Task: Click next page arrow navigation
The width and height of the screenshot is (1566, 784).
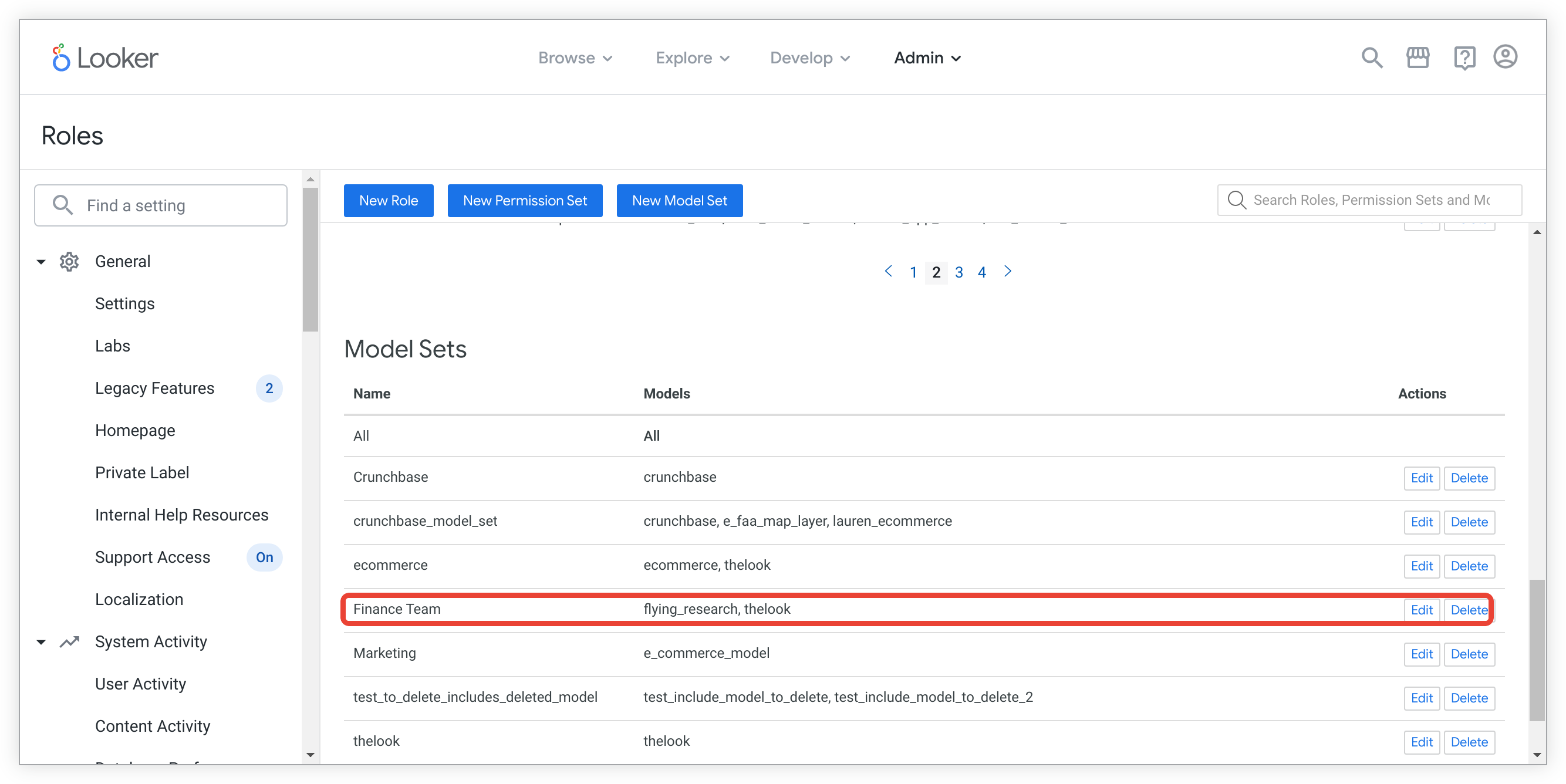Action: (x=1008, y=272)
